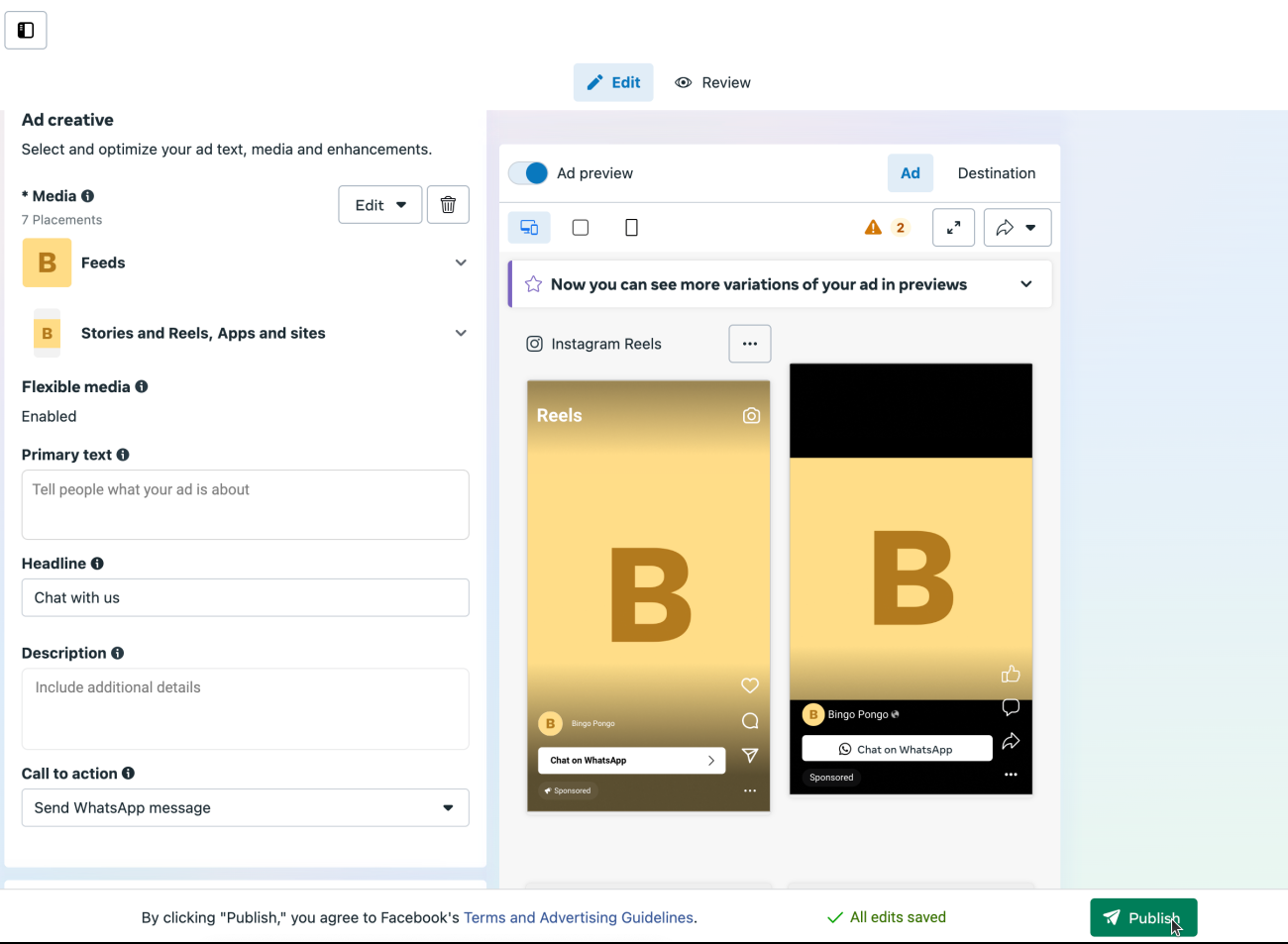Click Chat on WhatsApp in Facebook preview
Image resolution: width=1288 pixels, height=944 pixels.
coord(897,749)
